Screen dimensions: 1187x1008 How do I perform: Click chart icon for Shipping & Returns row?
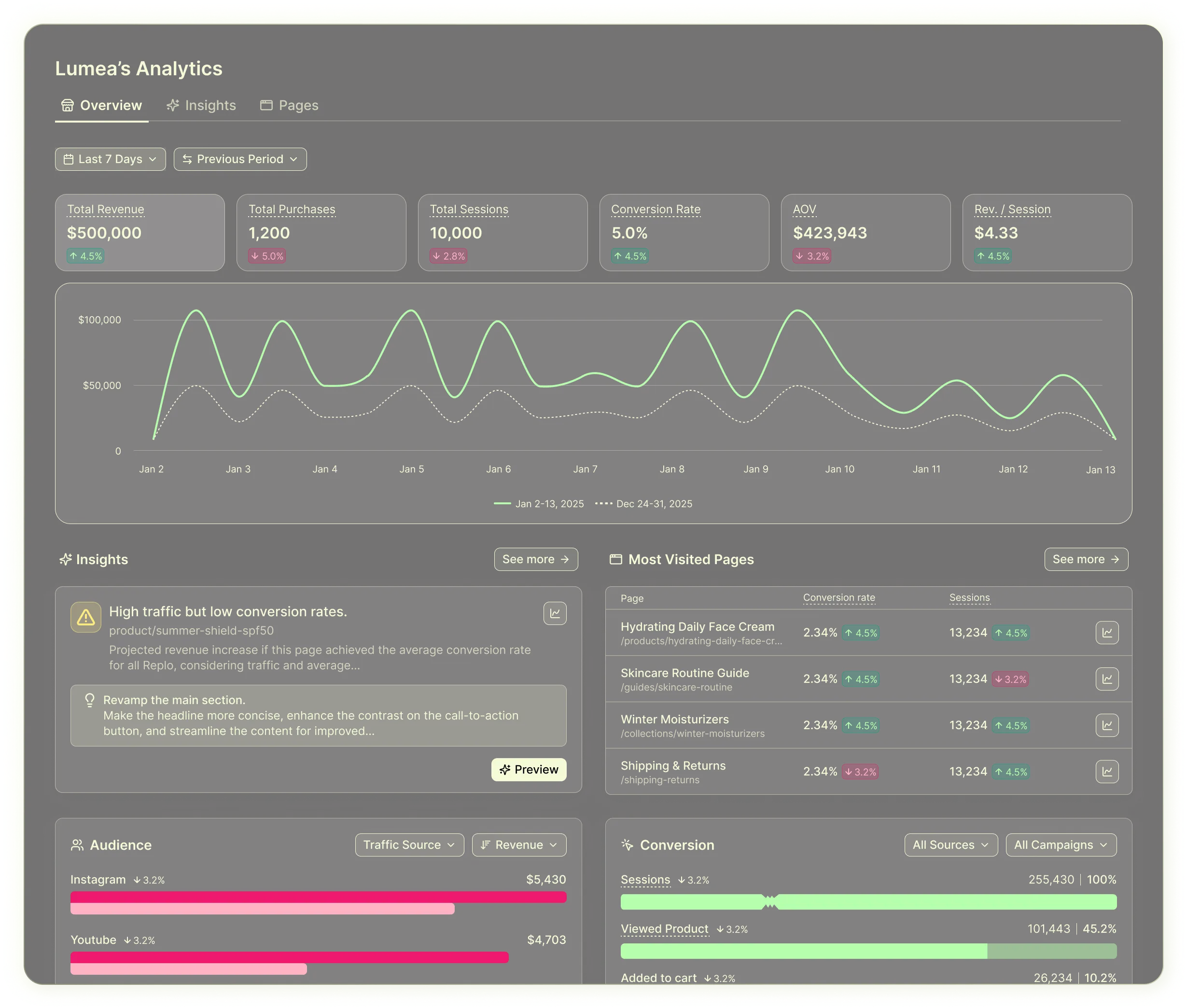(x=1106, y=772)
